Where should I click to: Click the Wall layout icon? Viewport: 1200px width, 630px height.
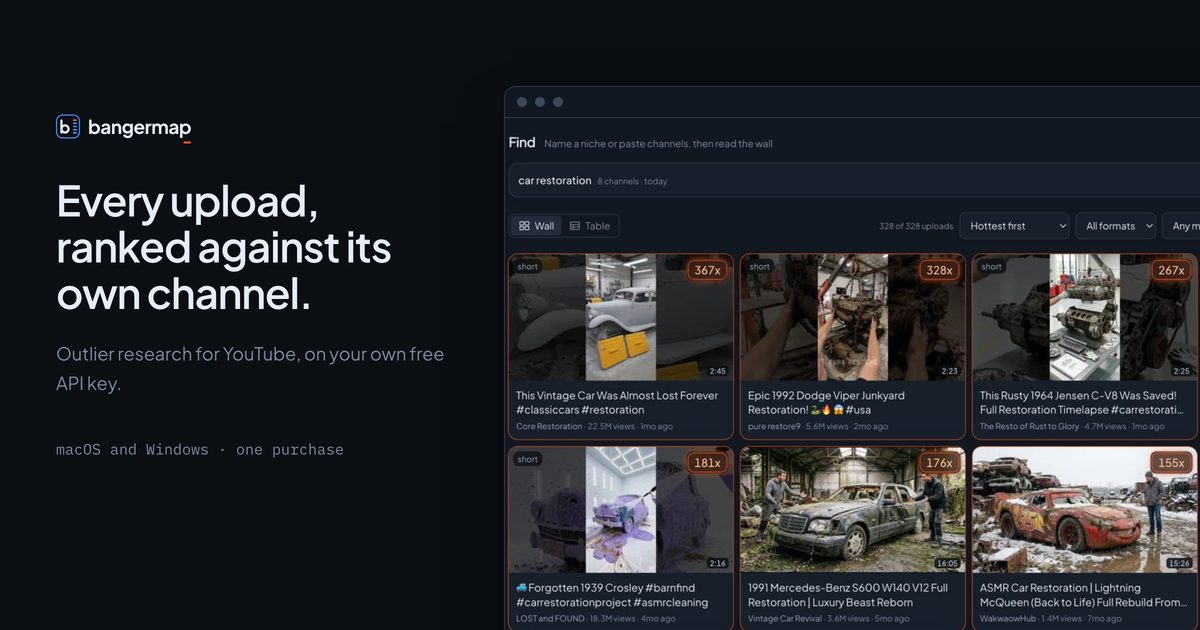coord(524,226)
